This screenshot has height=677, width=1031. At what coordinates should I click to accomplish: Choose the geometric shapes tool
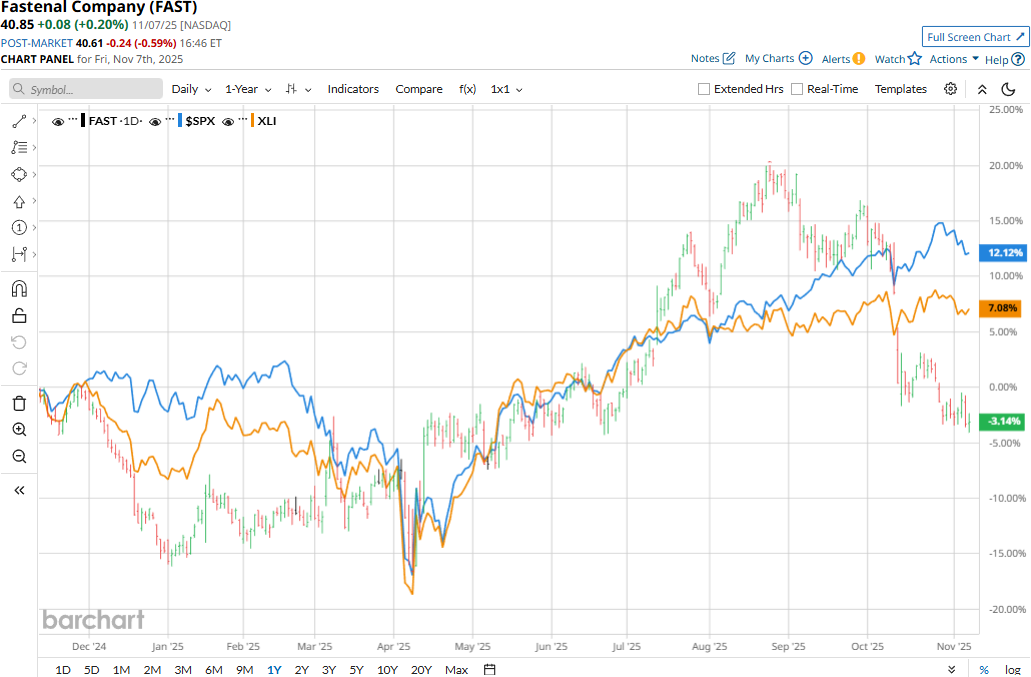[19, 174]
